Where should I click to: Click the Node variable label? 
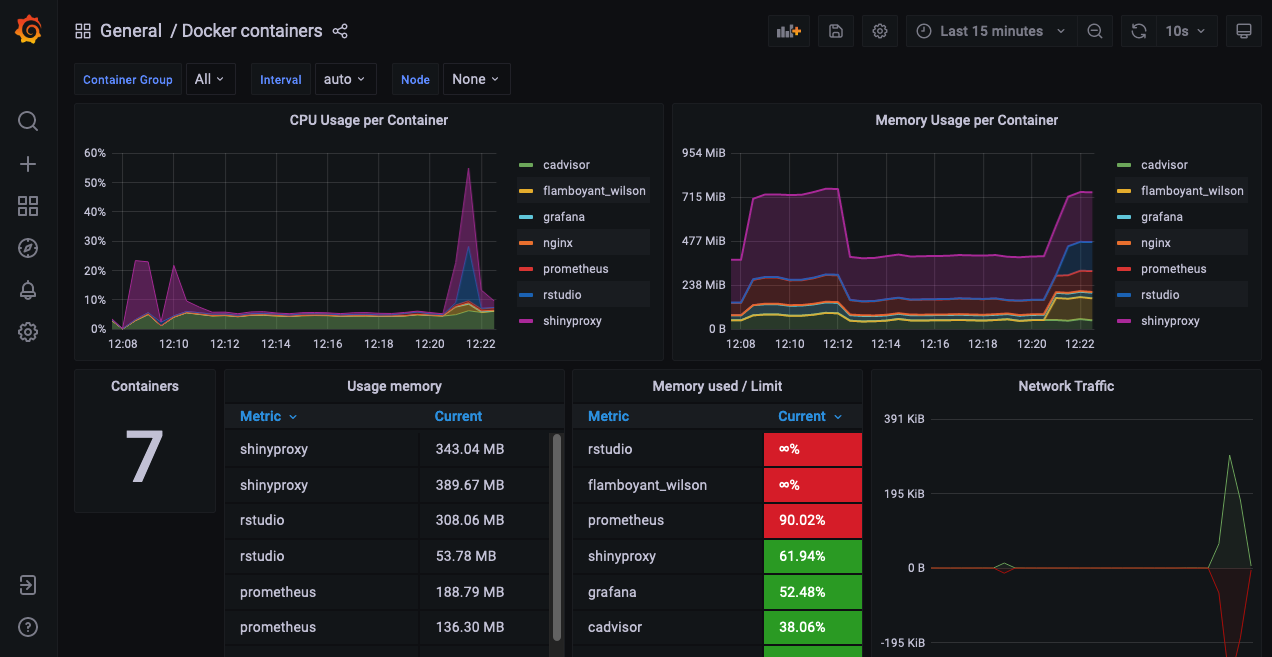point(415,79)
